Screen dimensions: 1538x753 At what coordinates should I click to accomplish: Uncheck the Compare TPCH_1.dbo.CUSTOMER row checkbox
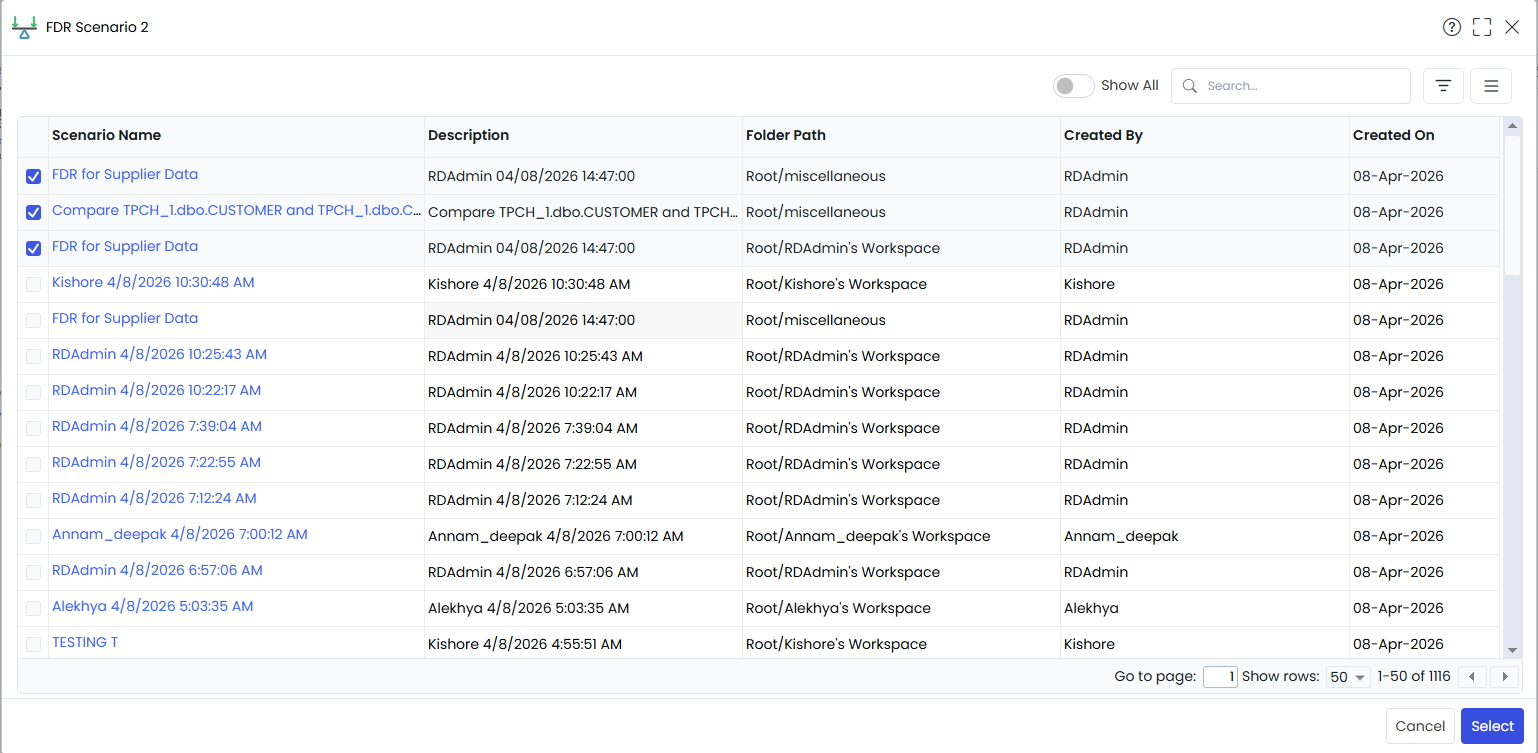(x=34, y=212)
